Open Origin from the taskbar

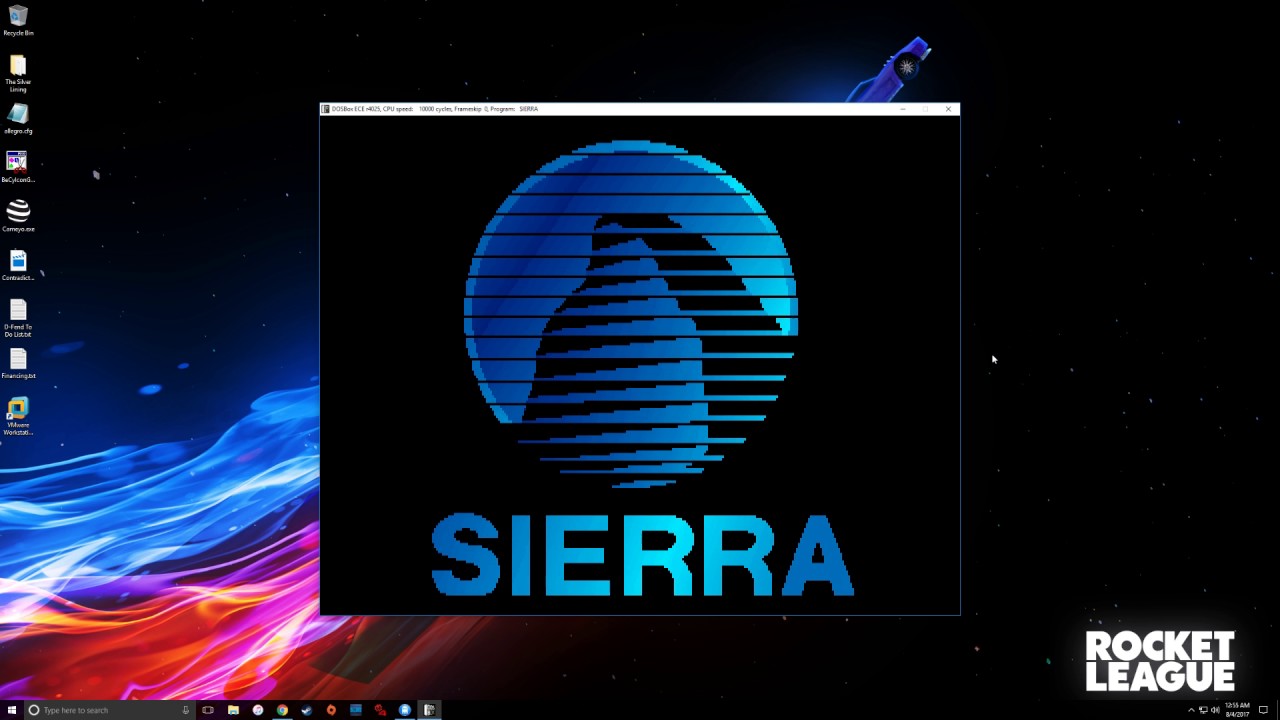pyautogui.click(x=331, y=710)
